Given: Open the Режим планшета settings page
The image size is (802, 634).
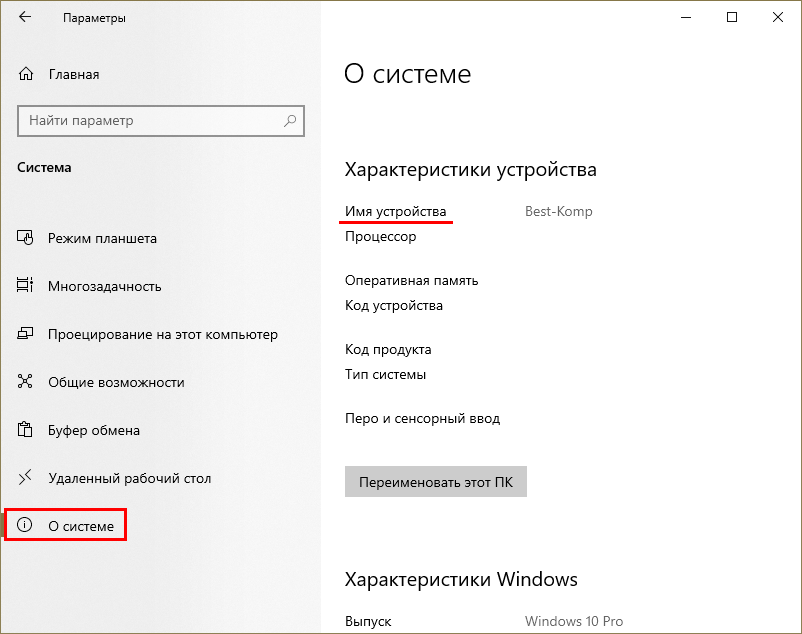Looking at the screenshot, I should pos(102,239).
